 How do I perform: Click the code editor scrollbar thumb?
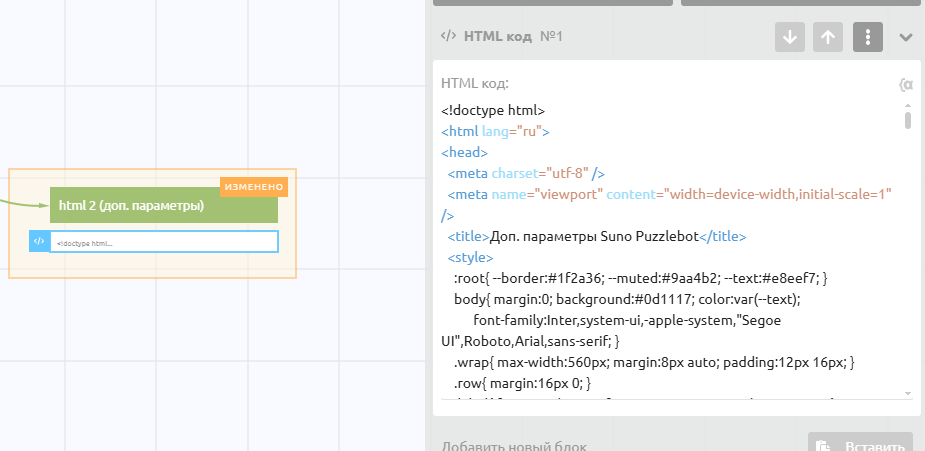(x=908, y=121)
